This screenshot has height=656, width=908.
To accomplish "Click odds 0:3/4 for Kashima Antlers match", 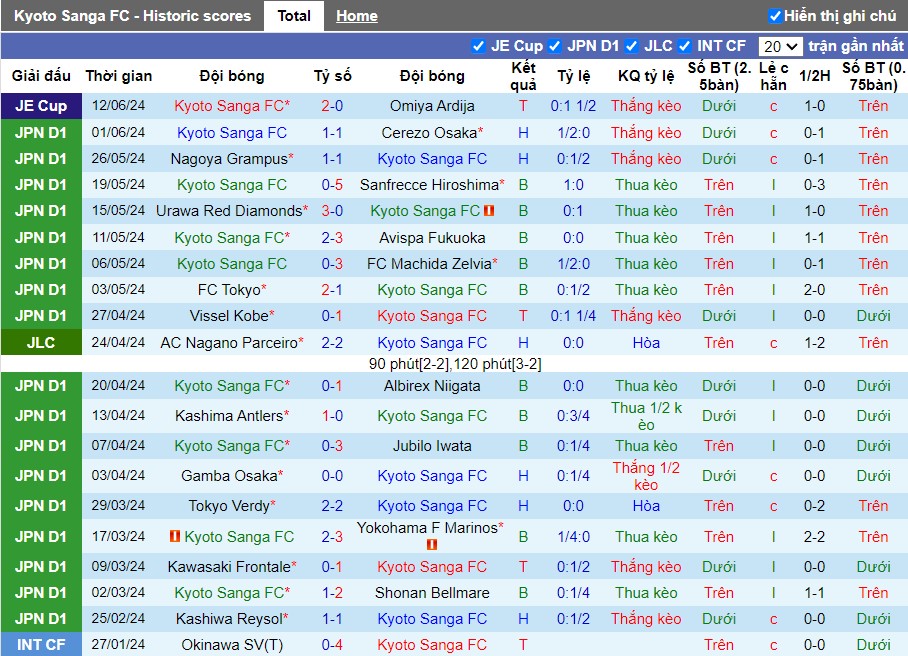I will 573,416.
